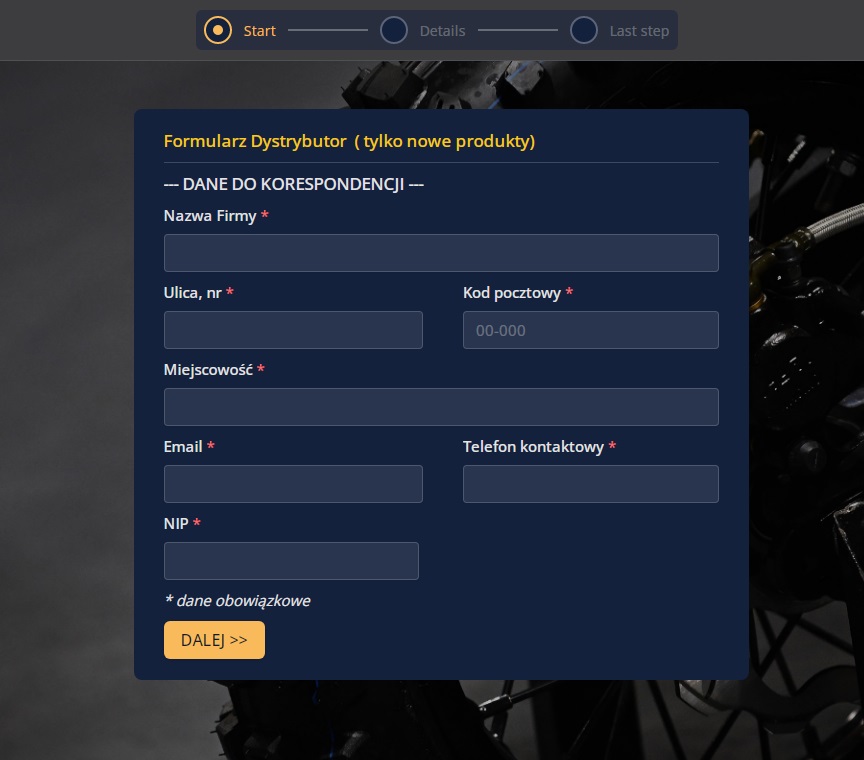Focus the Nazwa Firmy text field

coord(441,253)
